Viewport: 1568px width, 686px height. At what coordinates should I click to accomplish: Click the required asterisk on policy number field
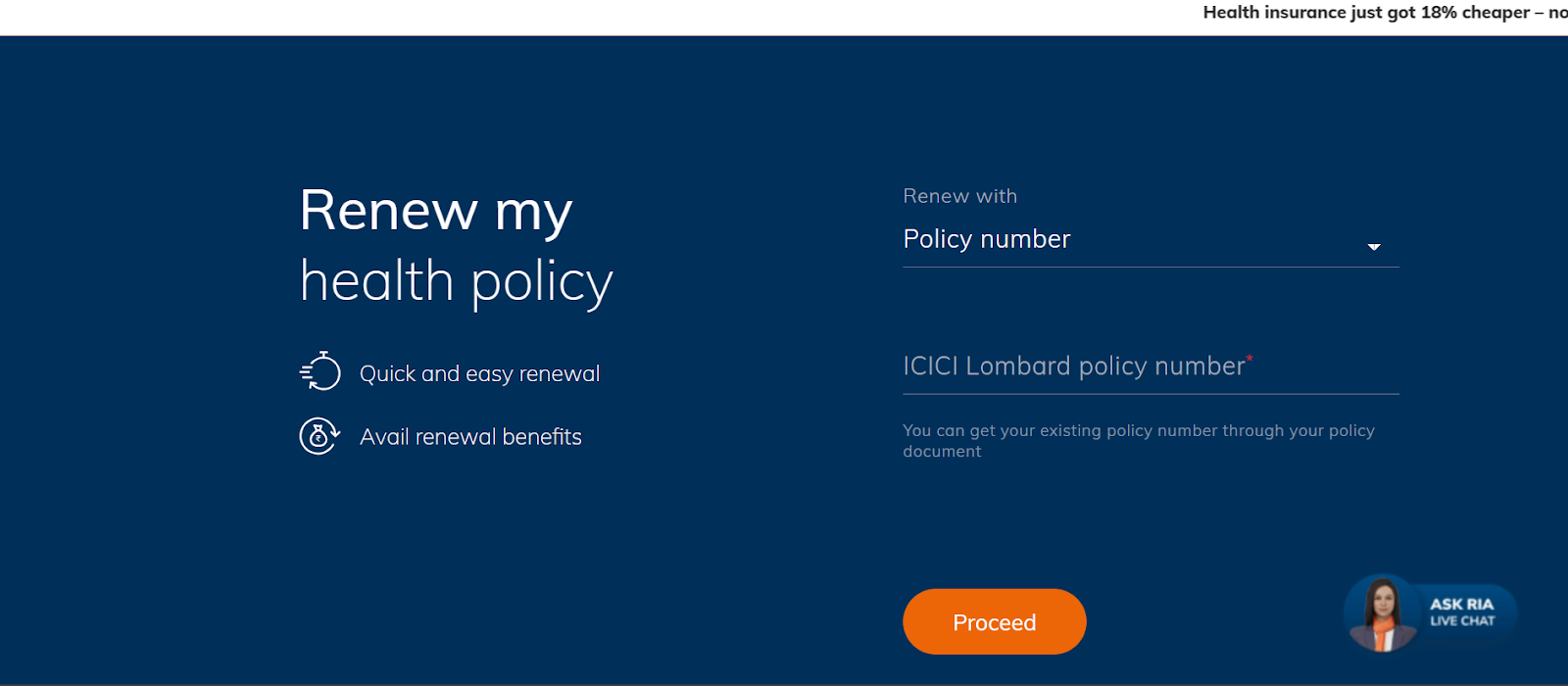click(1250, 360)
